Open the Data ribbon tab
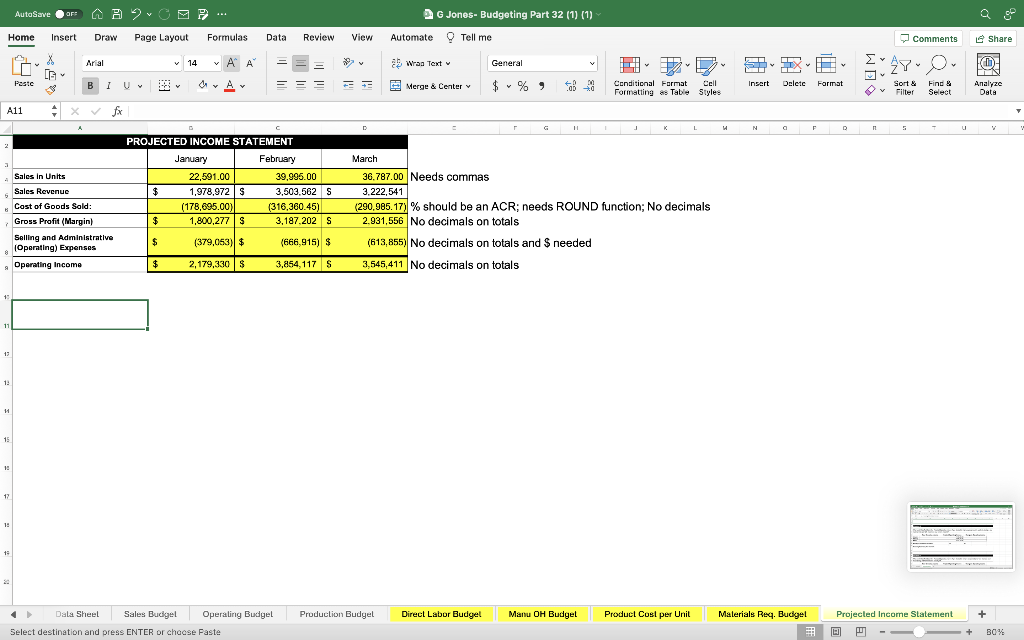This screenshot has height=640, width=1024. (276, 38)
